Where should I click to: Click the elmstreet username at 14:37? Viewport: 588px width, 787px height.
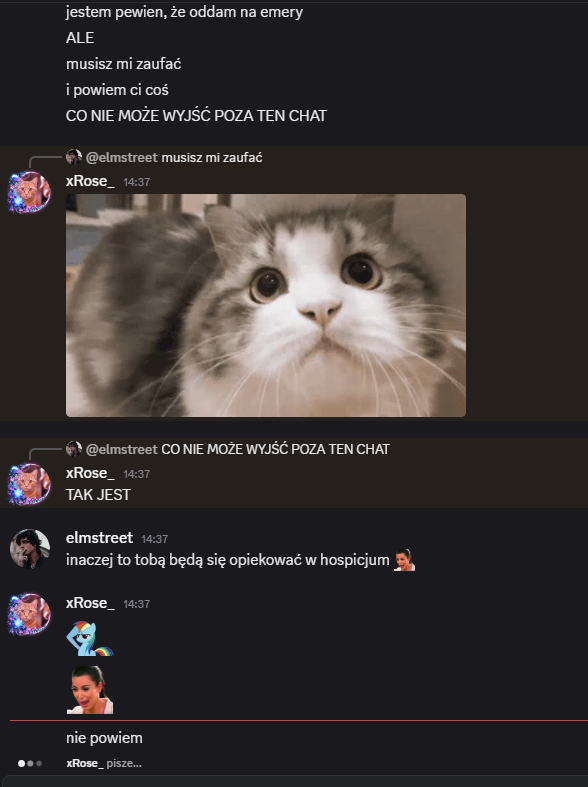(99, 538)
